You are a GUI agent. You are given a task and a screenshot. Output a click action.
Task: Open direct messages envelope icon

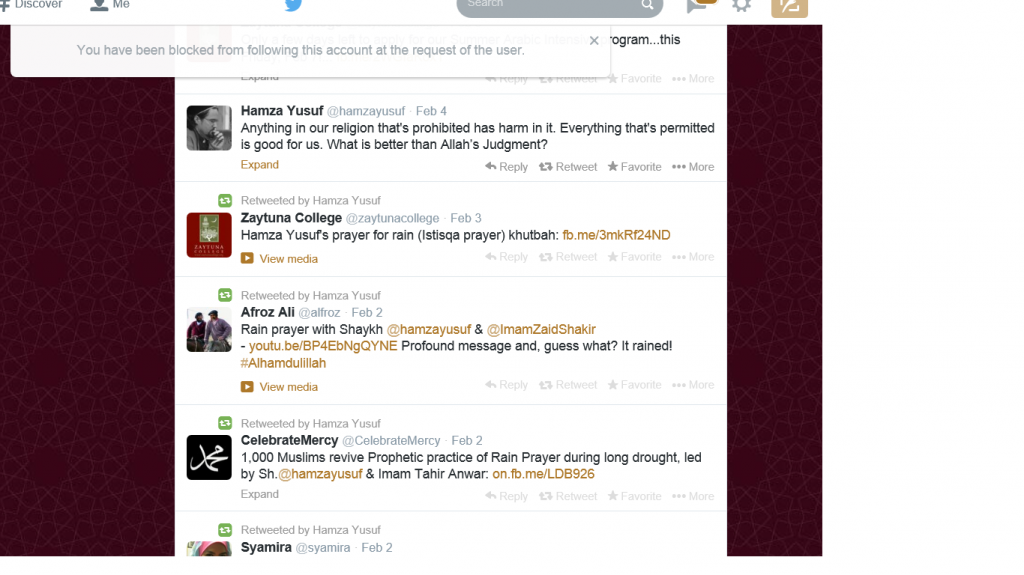pyautogui.click(x=699, y=6)
